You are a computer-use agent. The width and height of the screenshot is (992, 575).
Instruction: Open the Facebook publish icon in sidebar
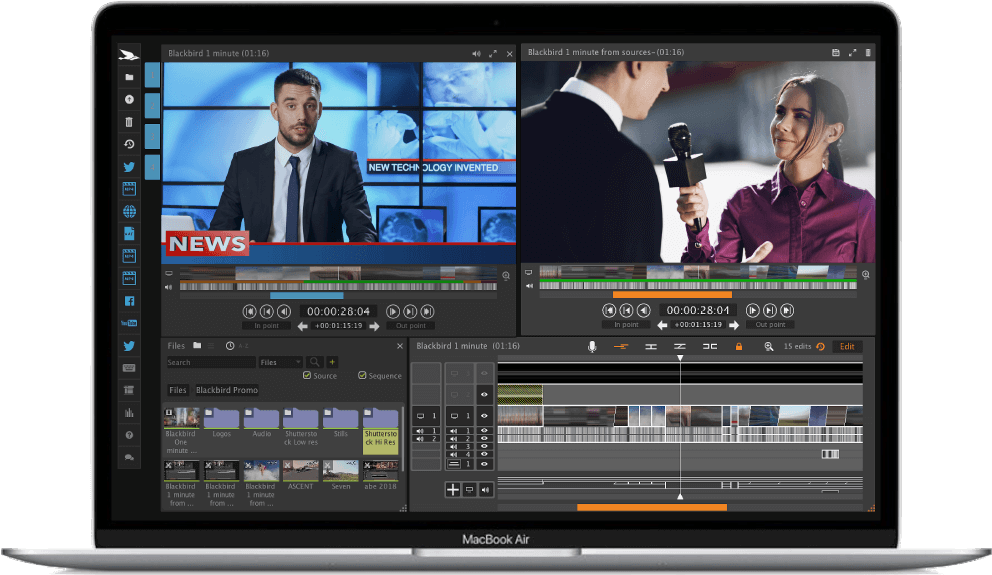tap(129, 301)
